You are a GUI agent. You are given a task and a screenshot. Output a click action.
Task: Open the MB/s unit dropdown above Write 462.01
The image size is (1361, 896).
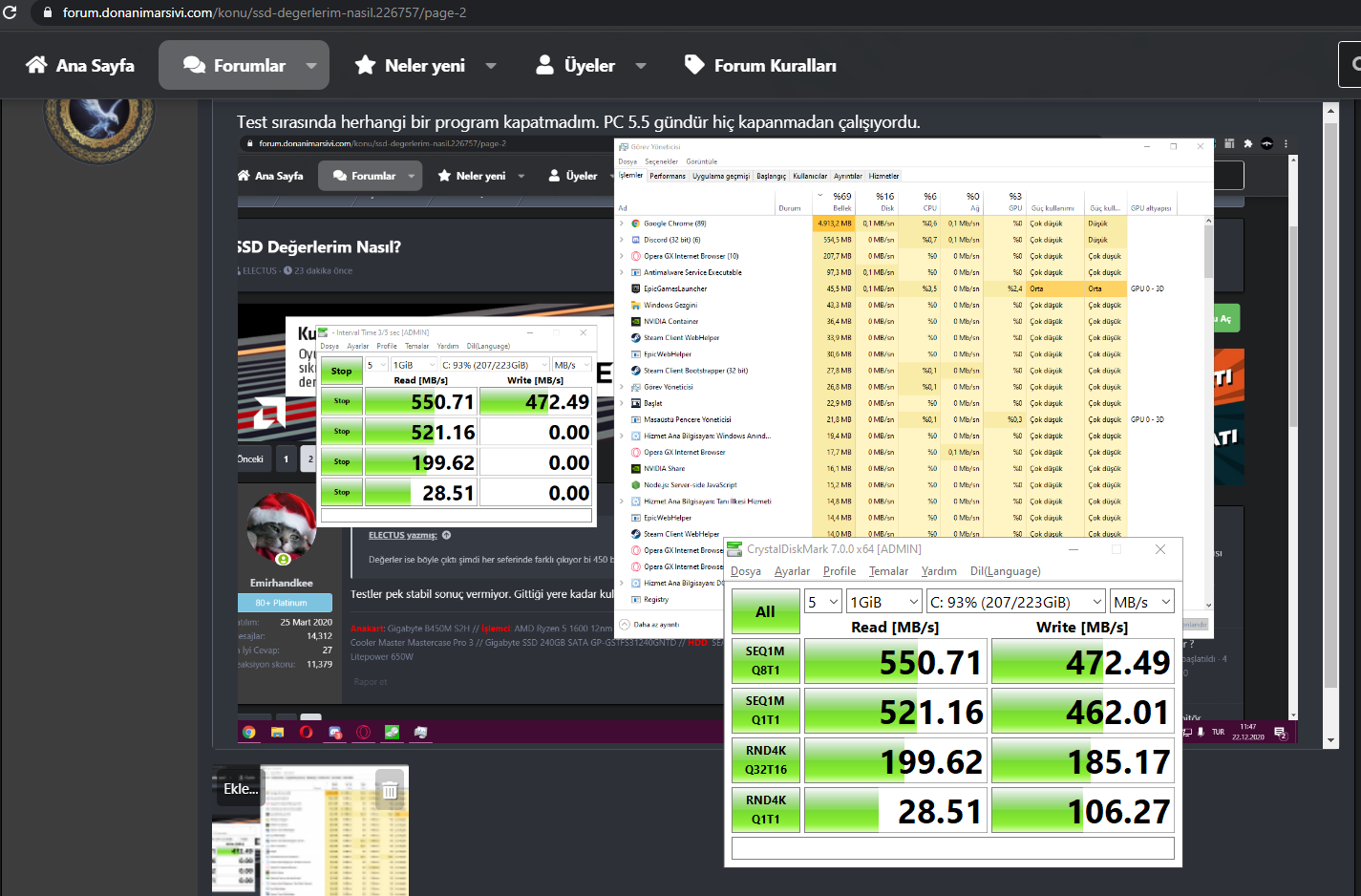point(1142,602)
